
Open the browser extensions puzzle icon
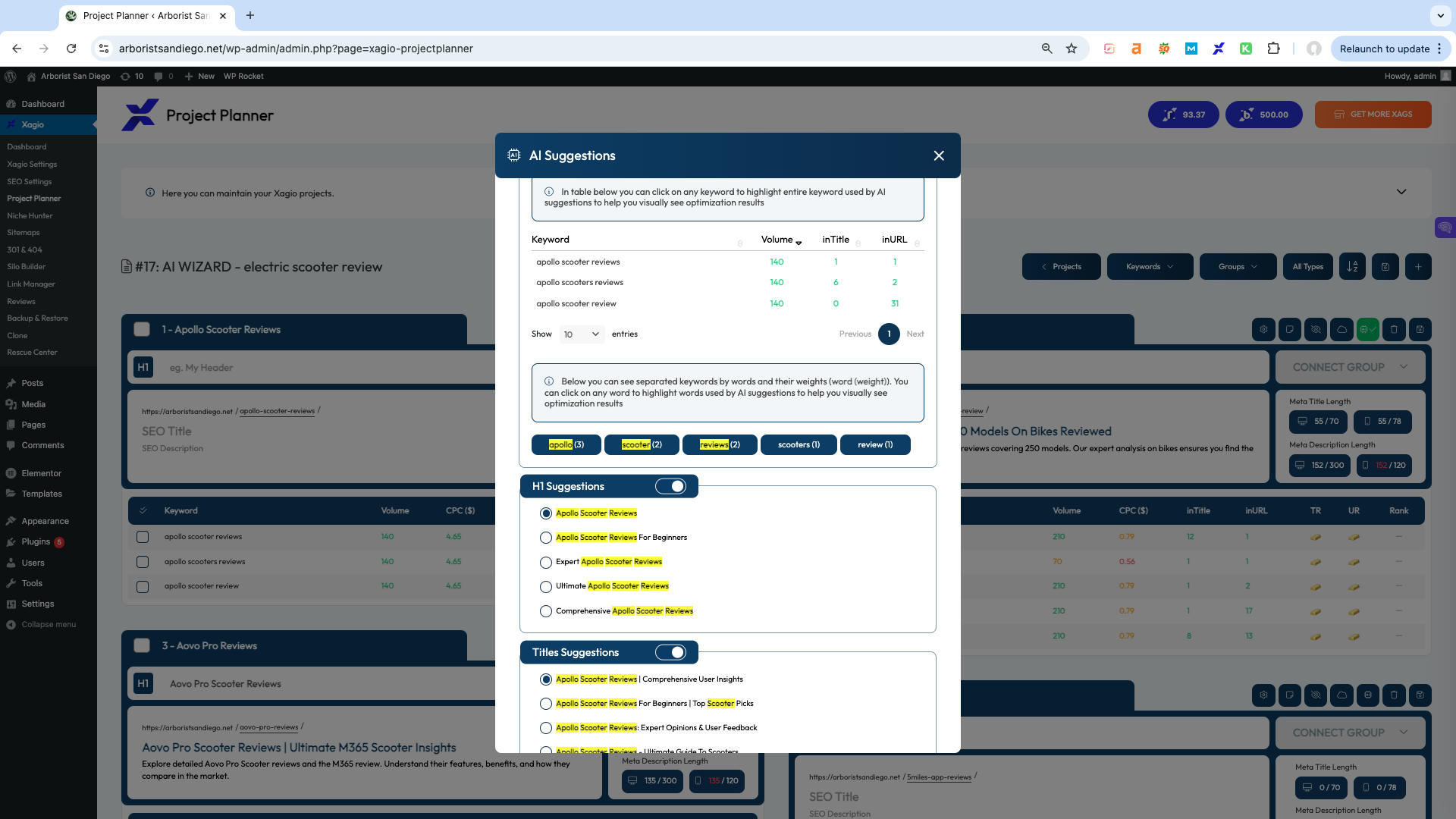(1273, 49)
